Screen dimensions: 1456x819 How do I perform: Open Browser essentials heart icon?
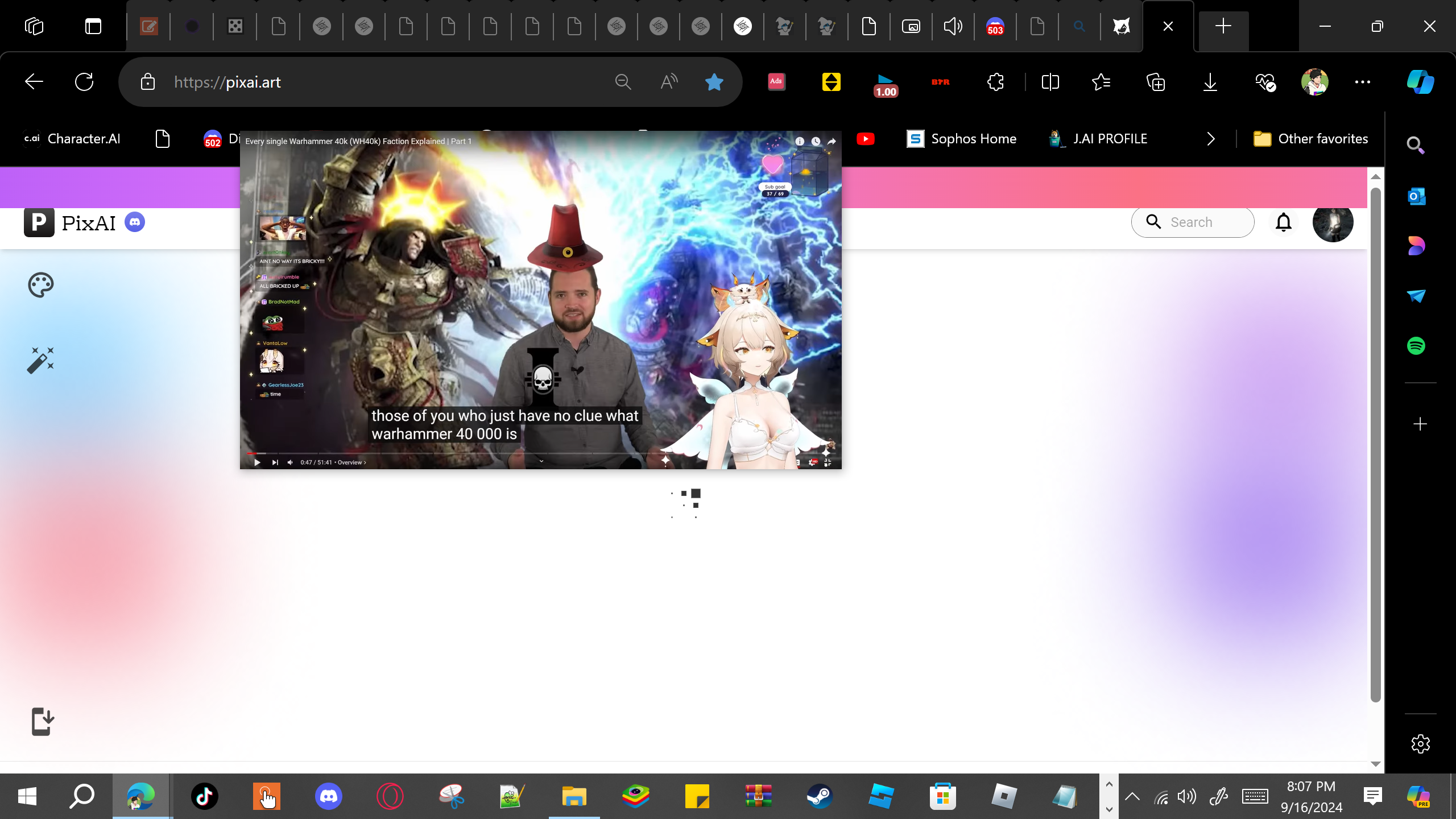coord(1265,82)
